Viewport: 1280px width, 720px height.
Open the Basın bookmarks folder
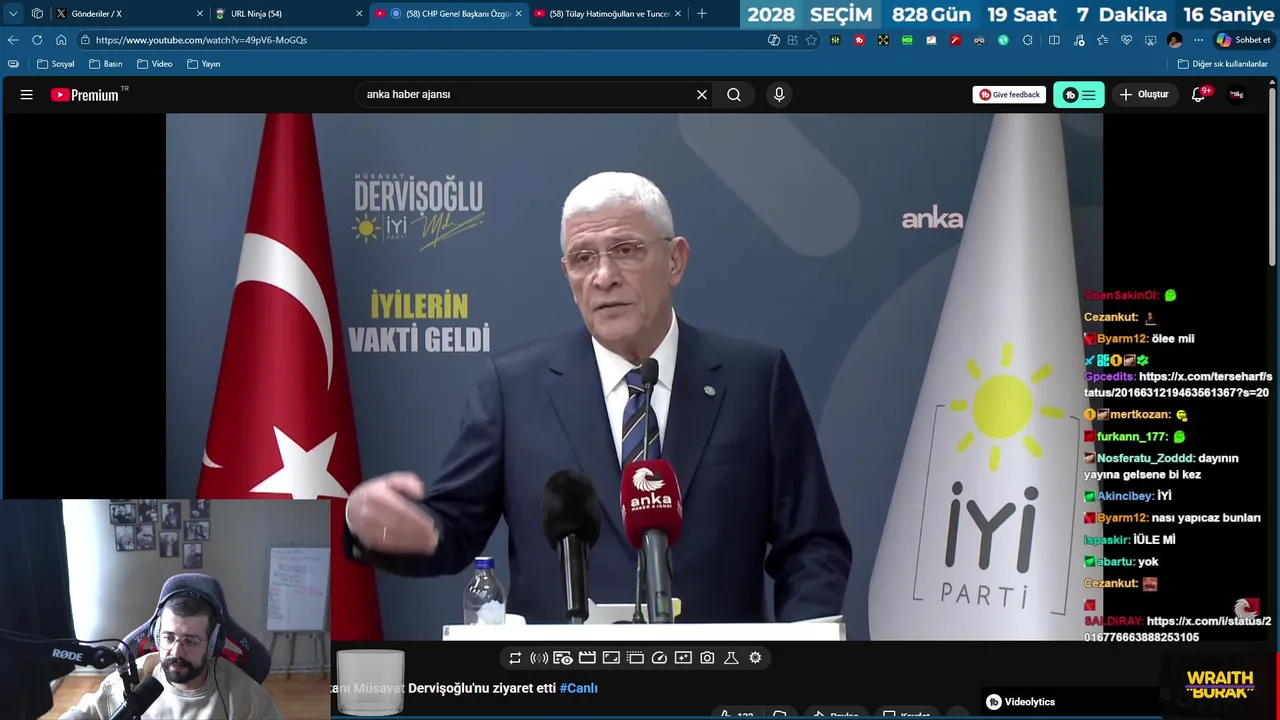[105, 64]
